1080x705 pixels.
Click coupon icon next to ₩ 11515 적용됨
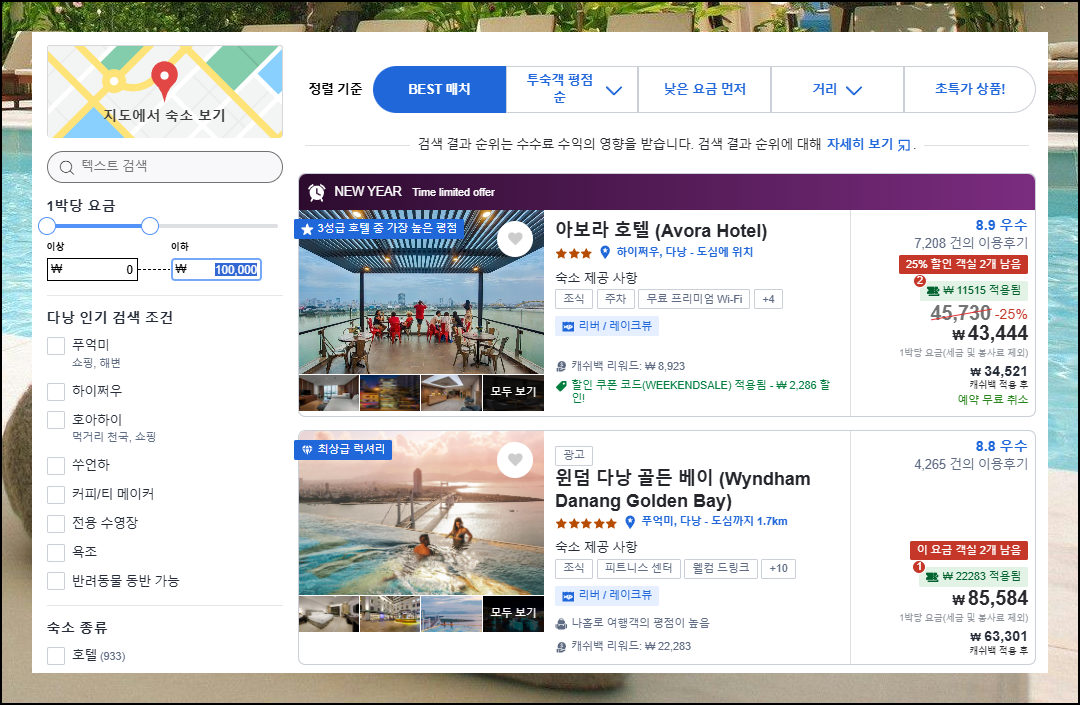click(933, 291)
